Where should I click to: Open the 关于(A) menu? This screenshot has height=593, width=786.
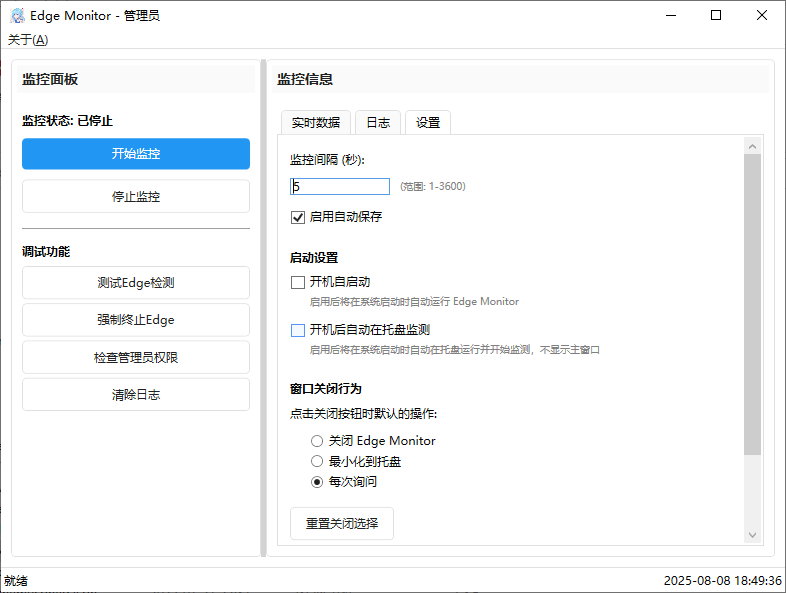coord(28,40)
